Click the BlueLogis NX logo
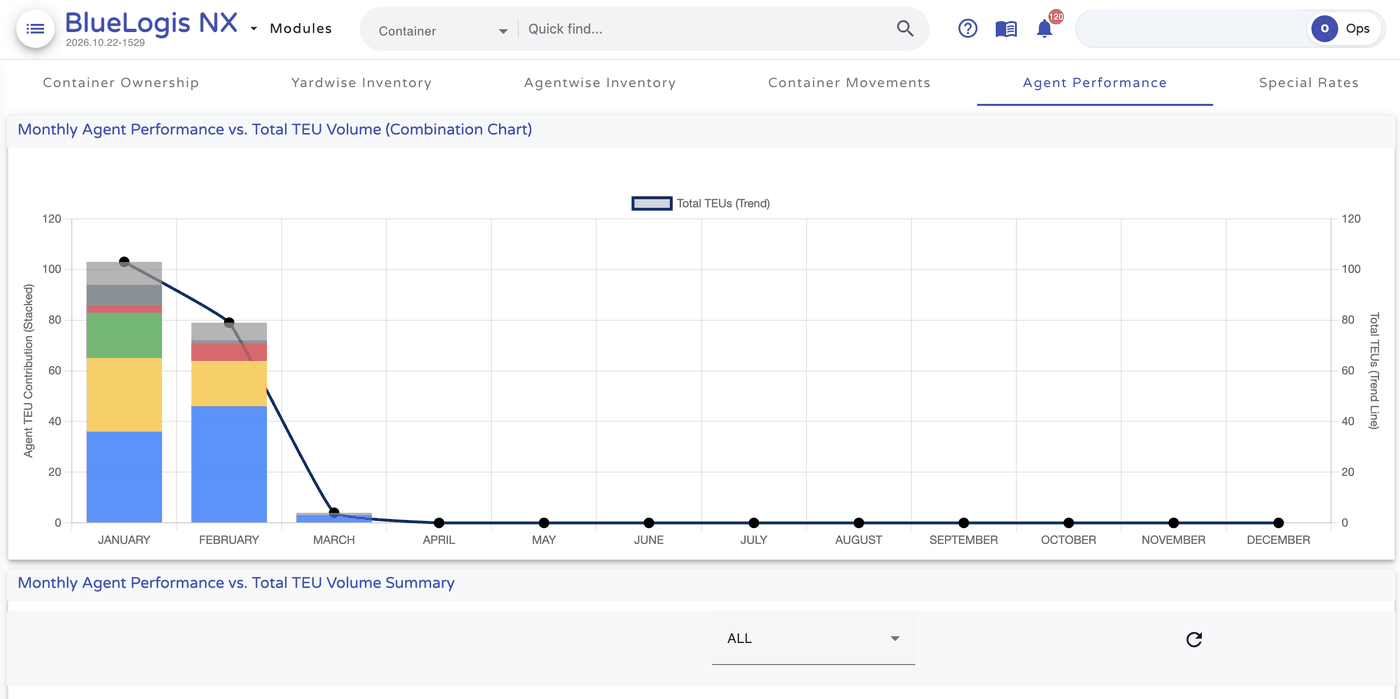This screenshot has width=1400, height=699. click(151, 23)
